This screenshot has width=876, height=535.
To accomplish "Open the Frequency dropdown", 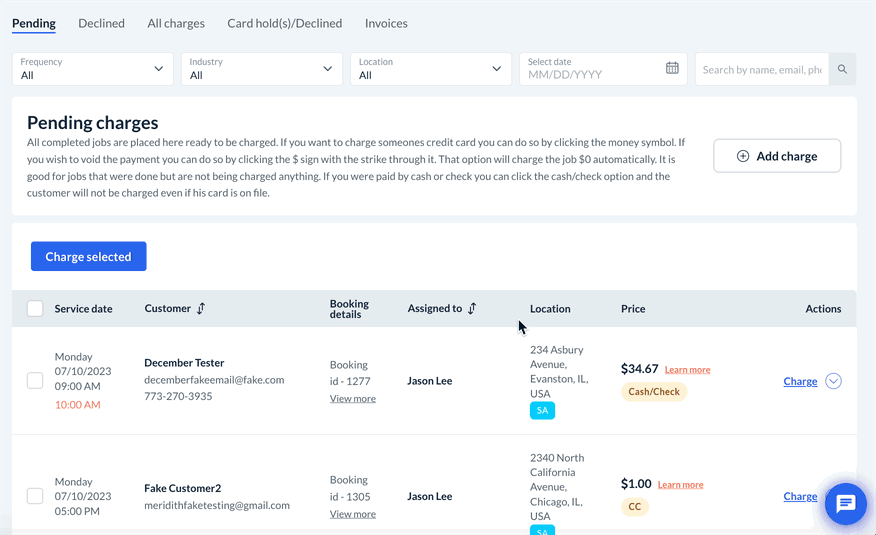I will click(92, 69).
